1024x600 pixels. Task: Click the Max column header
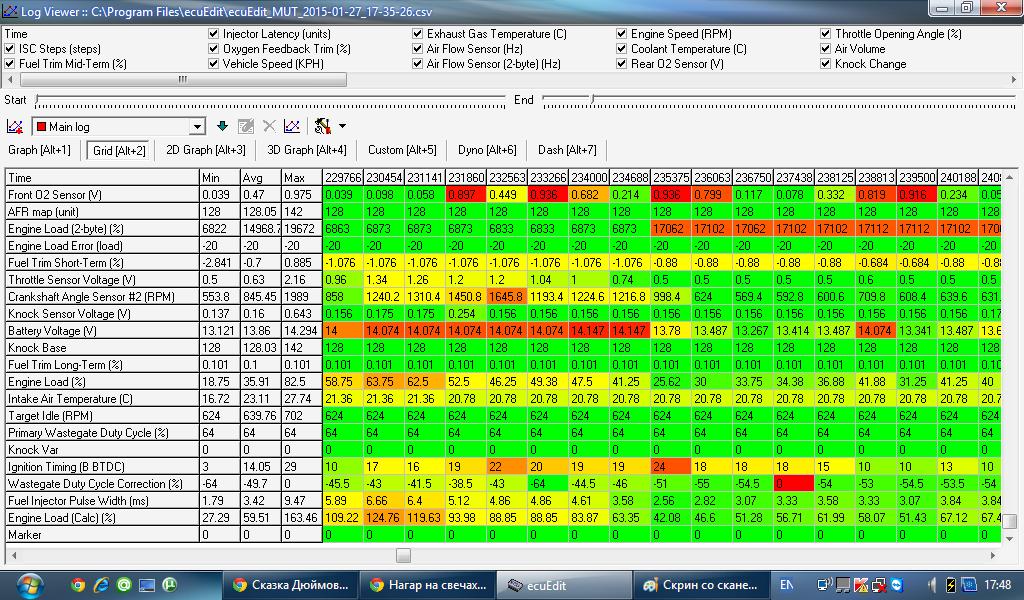(x=302, y=178)
